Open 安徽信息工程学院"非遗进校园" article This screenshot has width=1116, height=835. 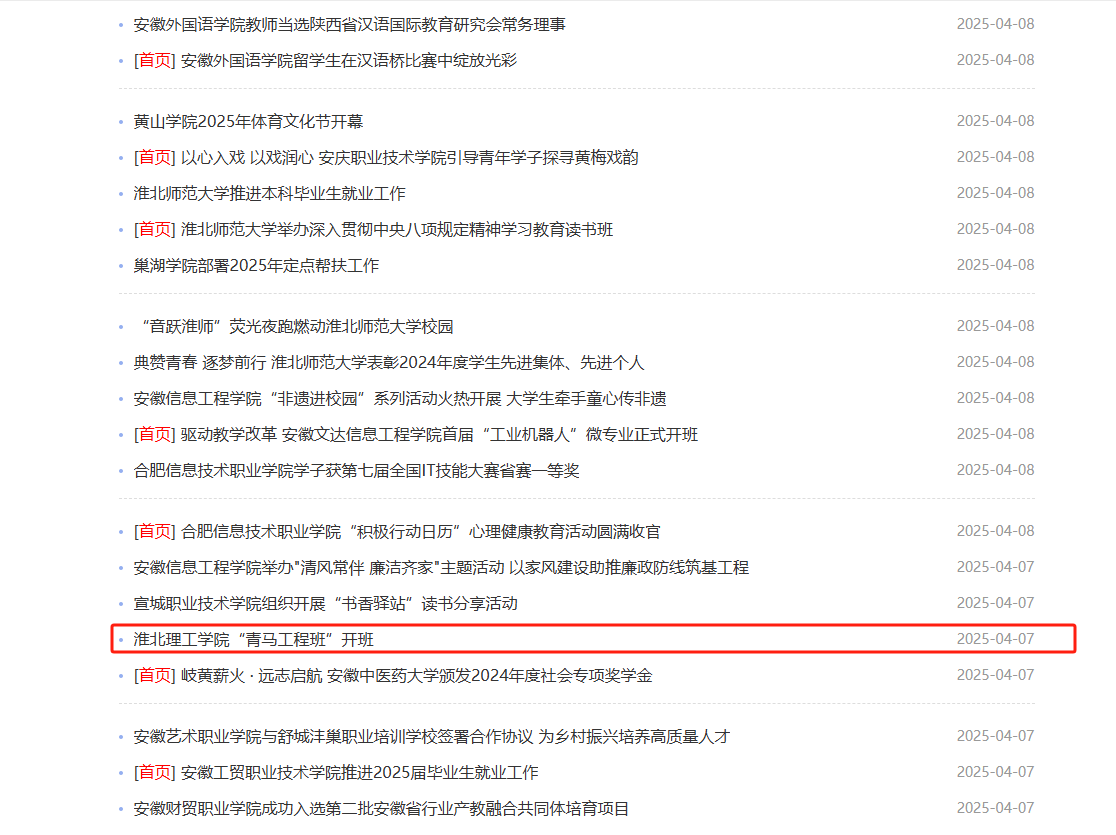point(399,399)
